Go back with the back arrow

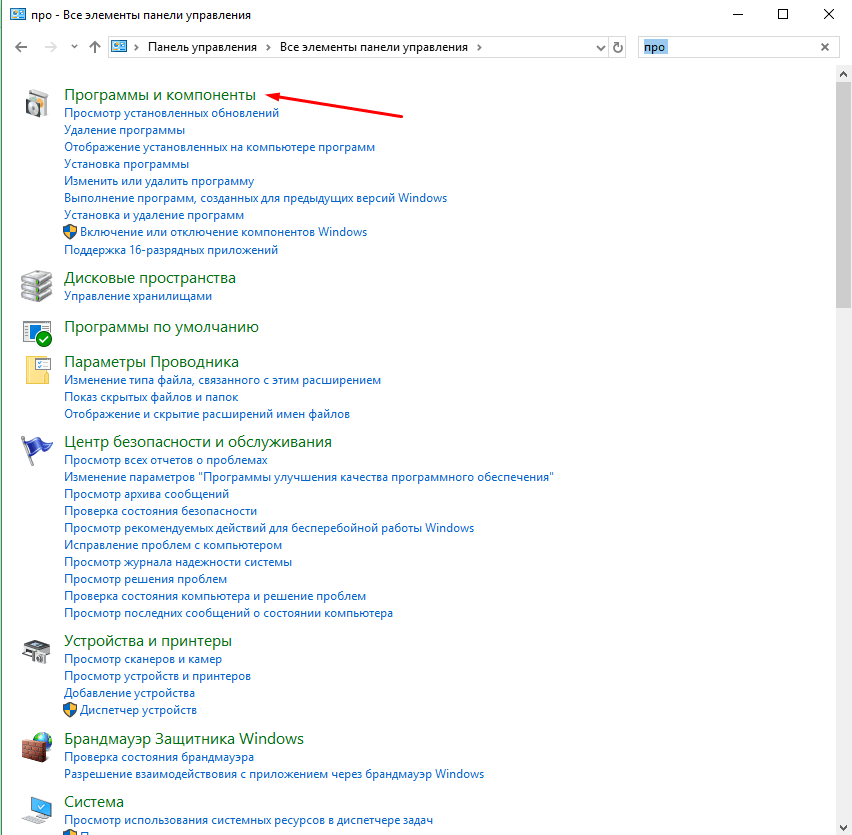tap(21, 47)
